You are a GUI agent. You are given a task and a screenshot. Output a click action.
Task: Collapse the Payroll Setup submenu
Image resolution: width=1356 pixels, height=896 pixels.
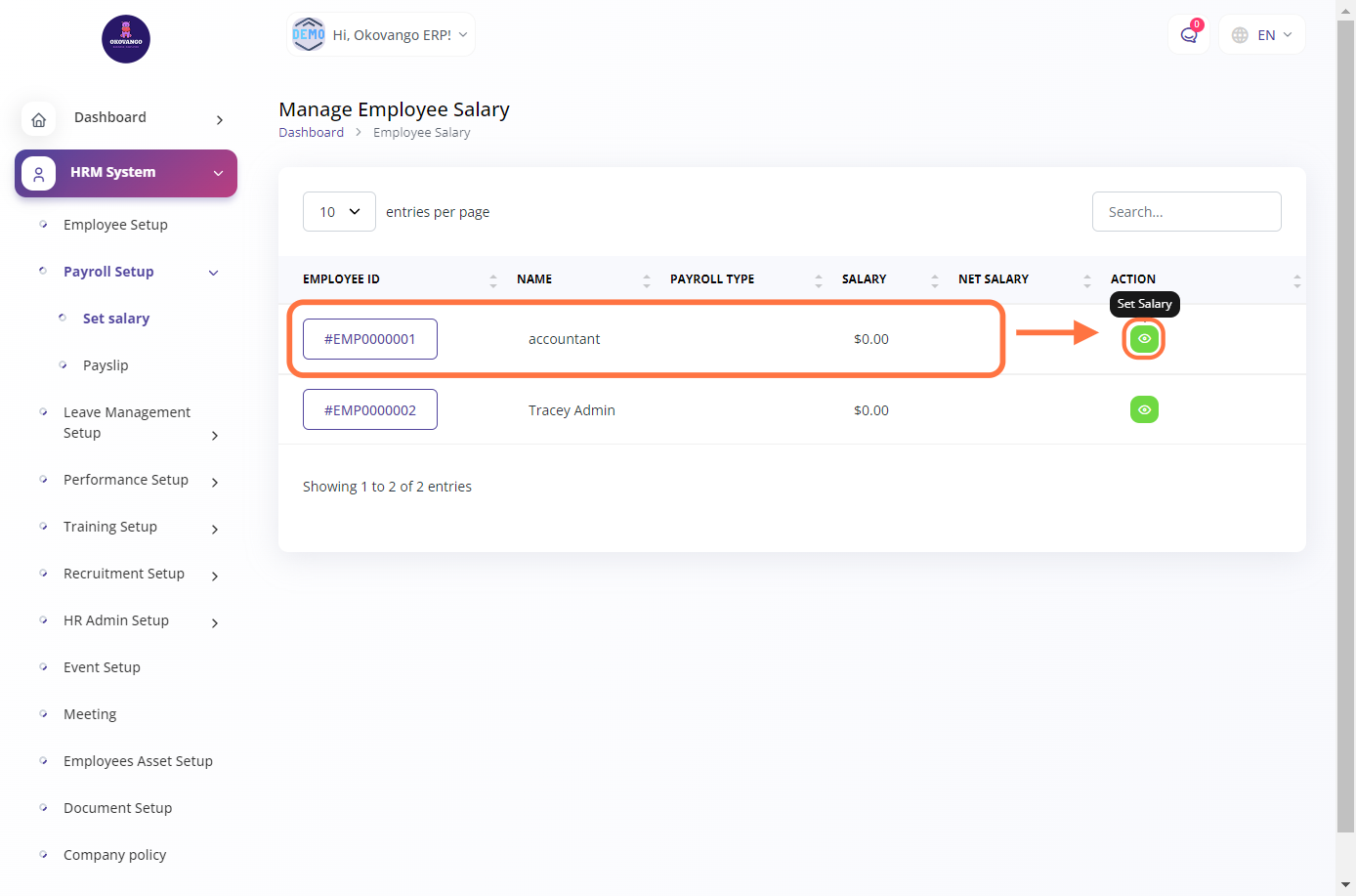pos(213,273)
